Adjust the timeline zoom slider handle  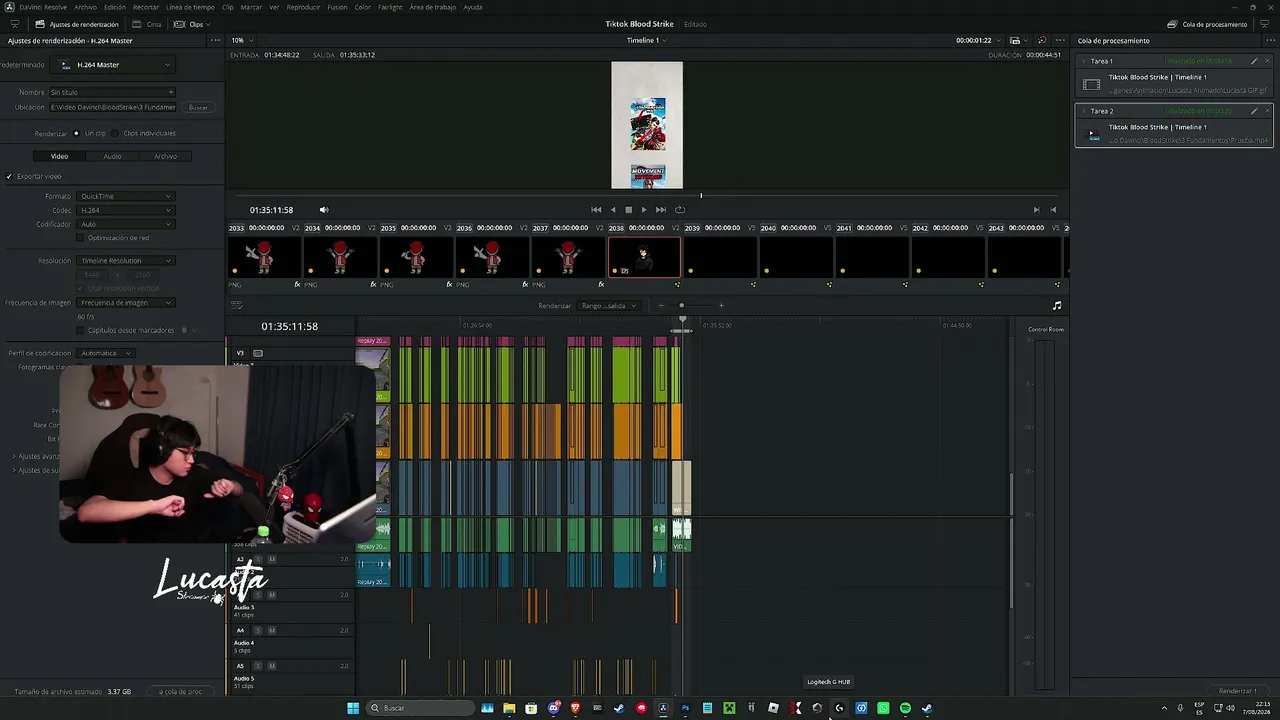pyautogui.click(x=682, y=306)
